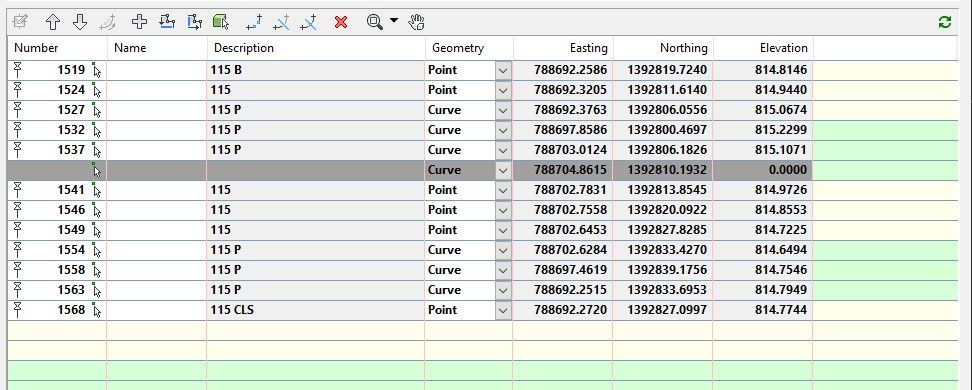
Task: Click the pick cursor icon in row 1563
Action: coord(96,290)
